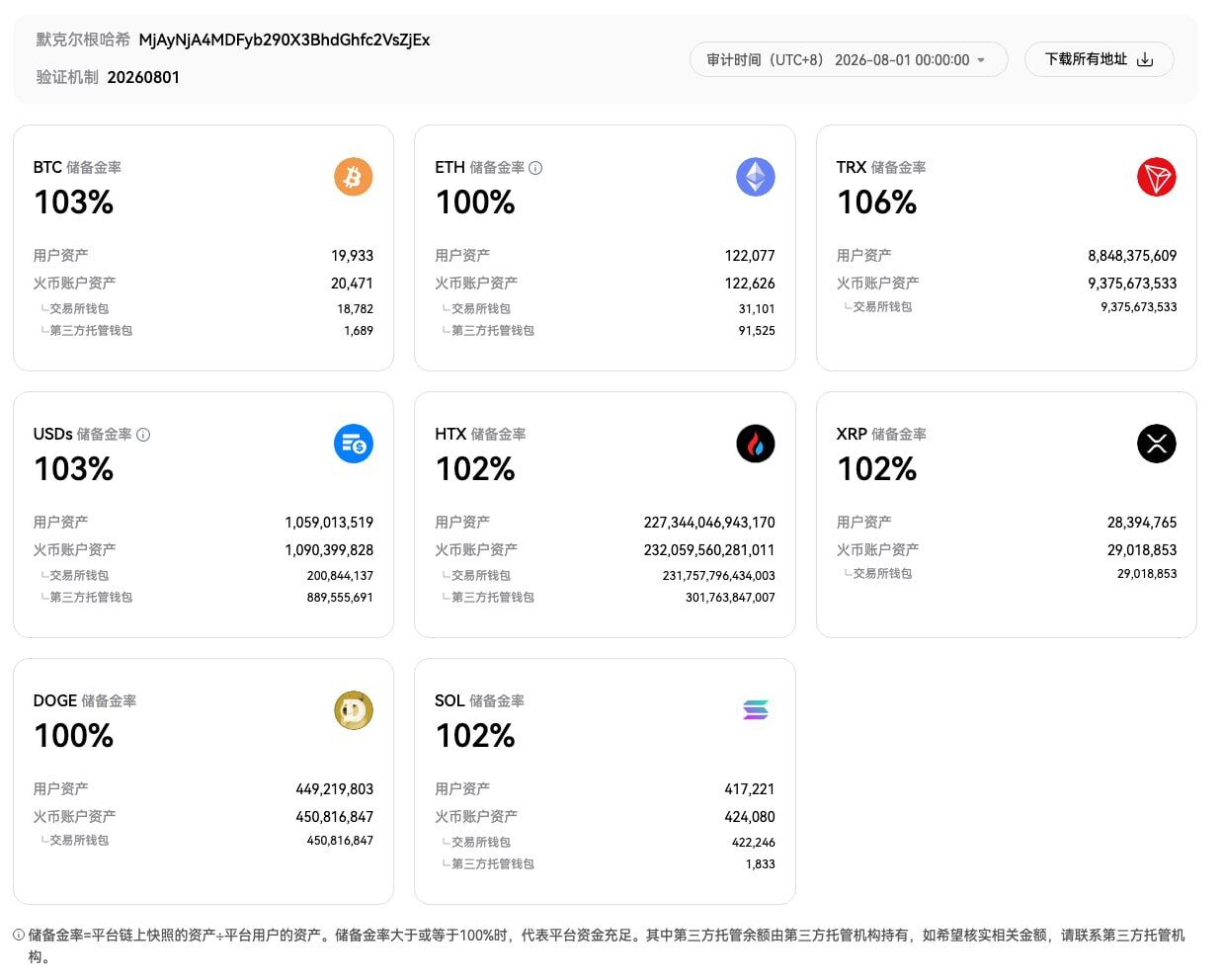Click USDs 用户资产 value 1,059,013,519
Viewport: 1223px width, 980px height.
(329, 523)
